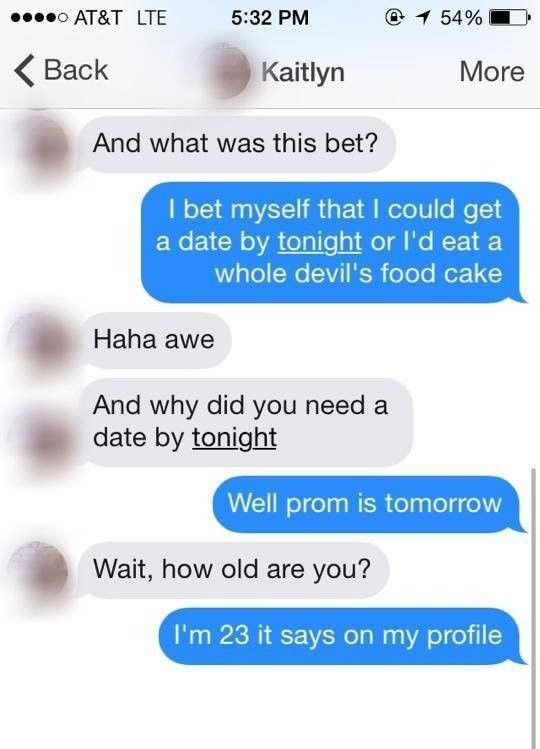Tap the Back chevron arrow
This screenshot has height=749, width=540.
24,71
